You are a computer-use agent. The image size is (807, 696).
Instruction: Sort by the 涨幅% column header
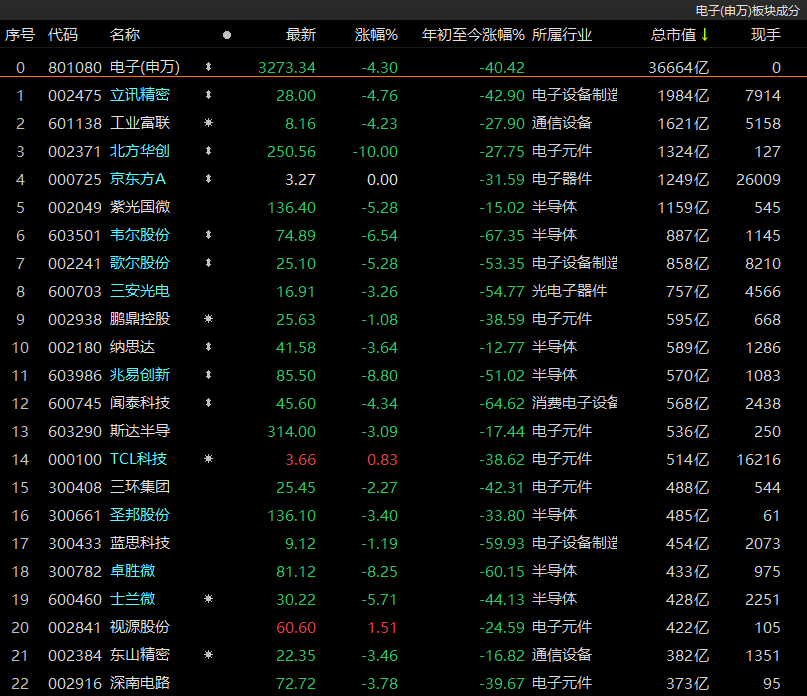coord(376,35)
